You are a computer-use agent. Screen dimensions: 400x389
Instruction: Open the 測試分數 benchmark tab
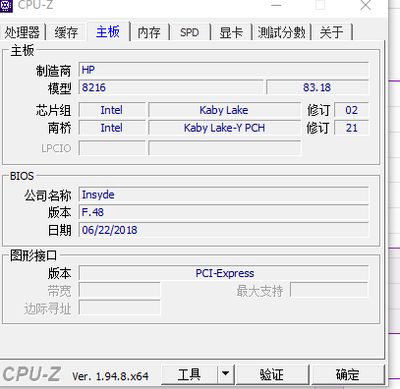(x=281, y=32)
